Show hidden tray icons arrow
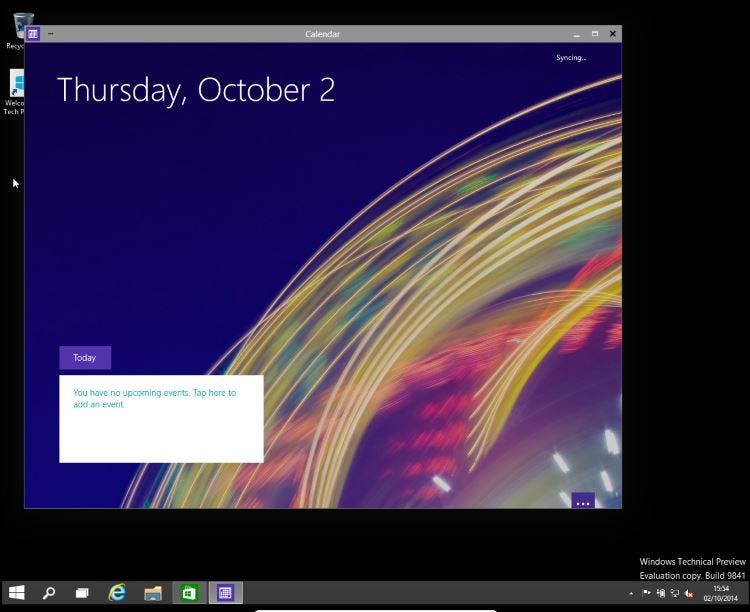 [x=631, y=593]
